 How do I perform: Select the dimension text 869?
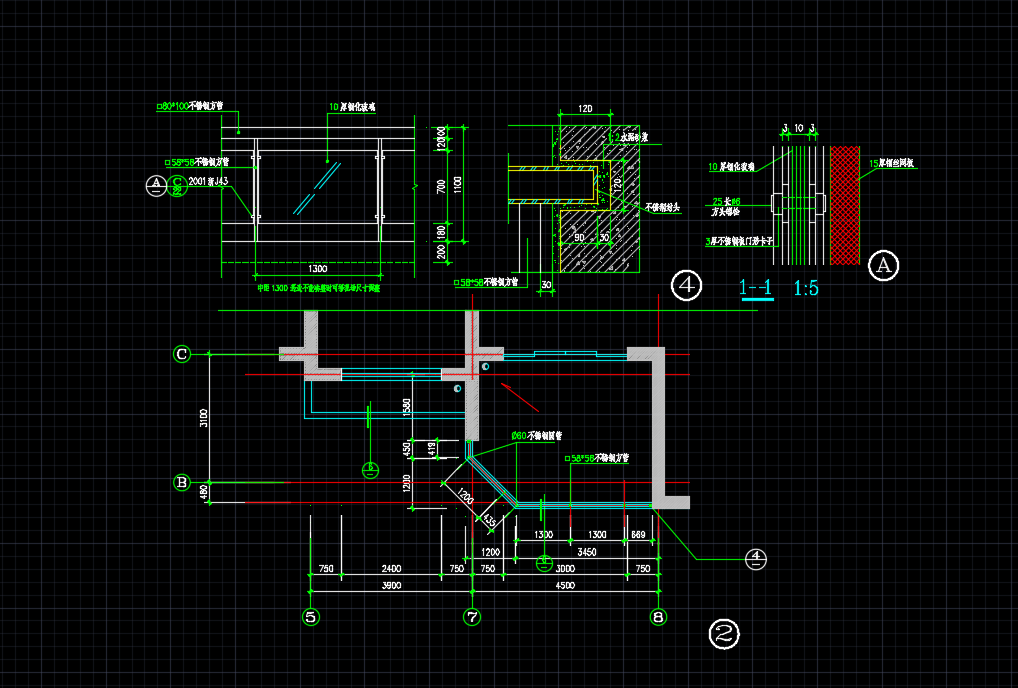point(638,535)
